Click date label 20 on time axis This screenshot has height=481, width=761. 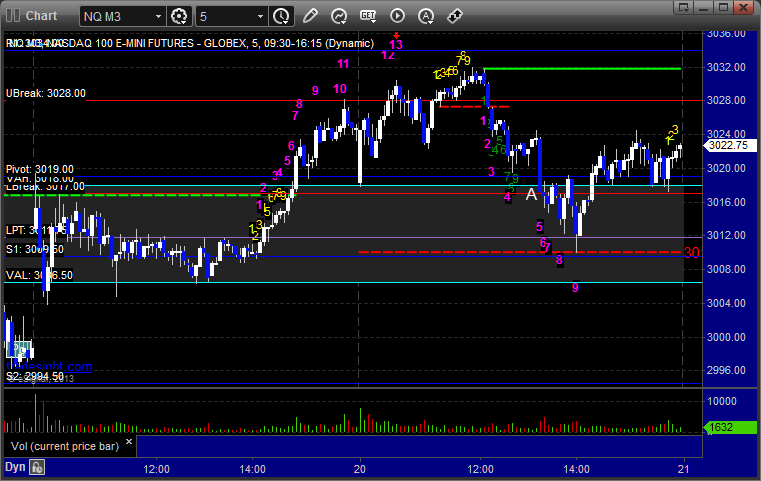[x=360, y=469]
